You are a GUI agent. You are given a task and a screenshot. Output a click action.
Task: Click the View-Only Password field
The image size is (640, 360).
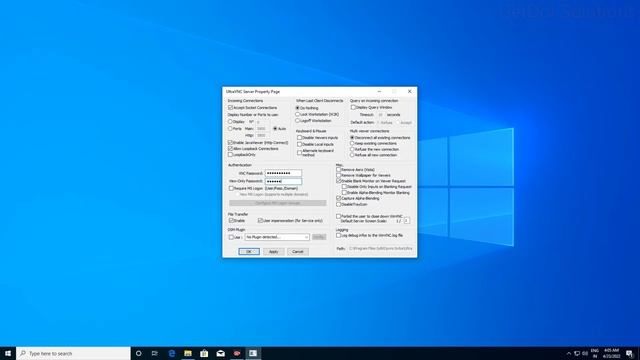pyautogui.click(x=283, y=181)
